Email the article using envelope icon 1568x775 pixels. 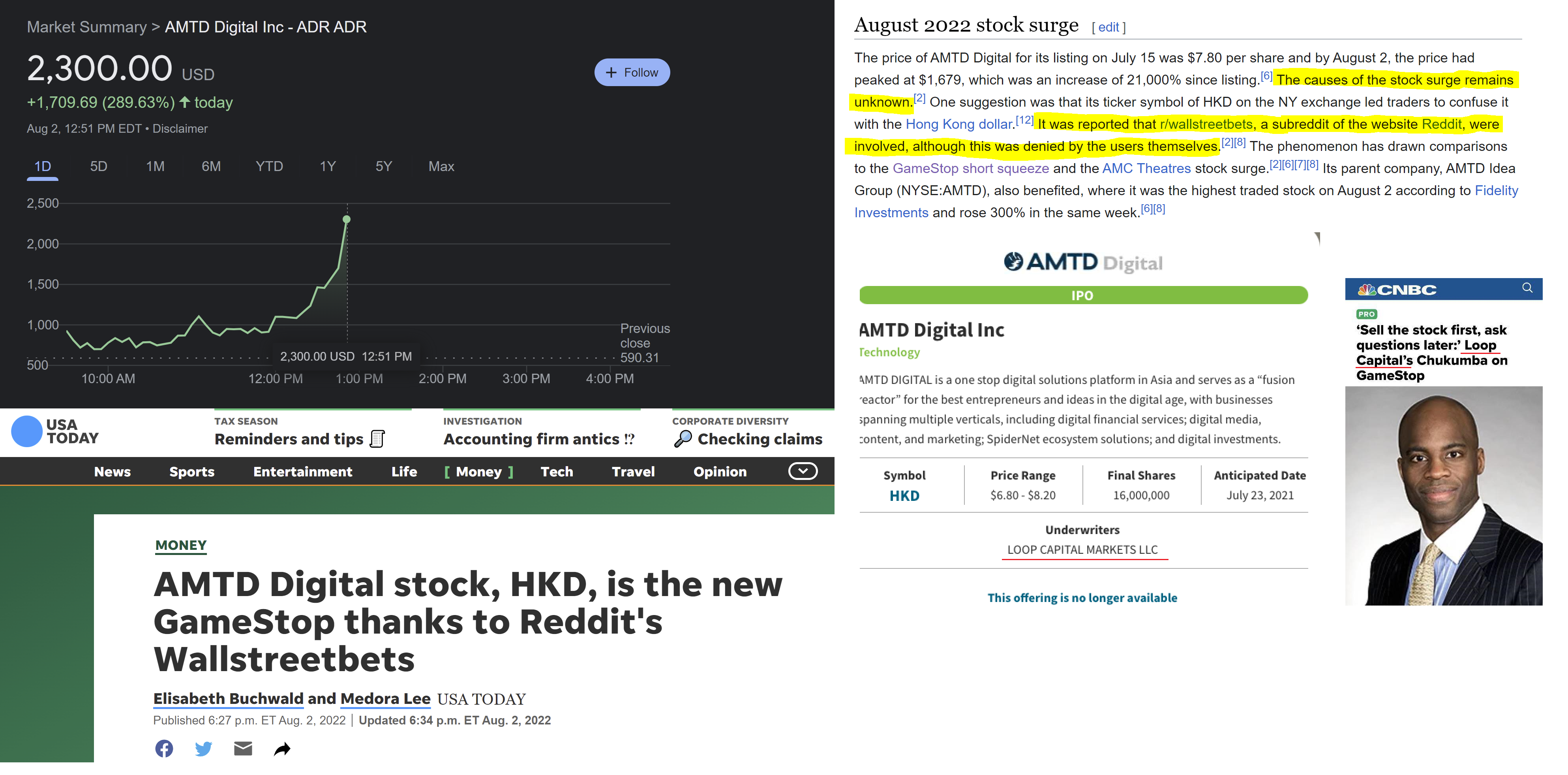tap(243, 748)
